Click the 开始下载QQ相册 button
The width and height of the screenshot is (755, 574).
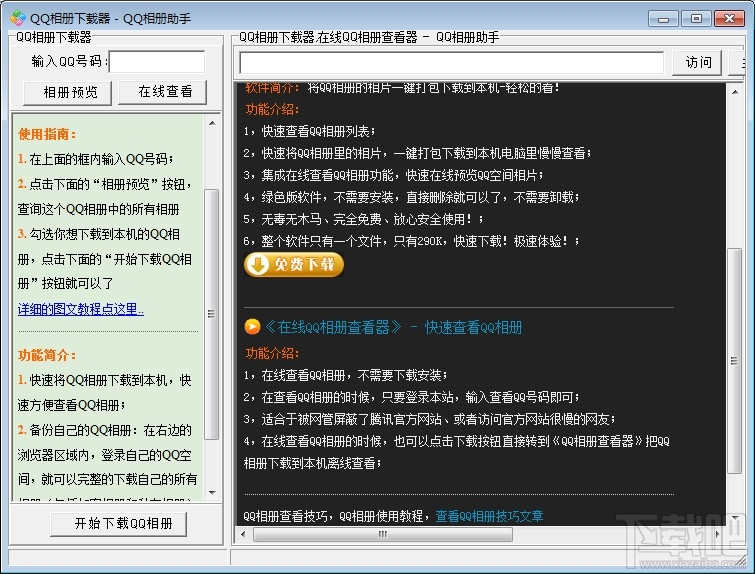click(118, 523)
